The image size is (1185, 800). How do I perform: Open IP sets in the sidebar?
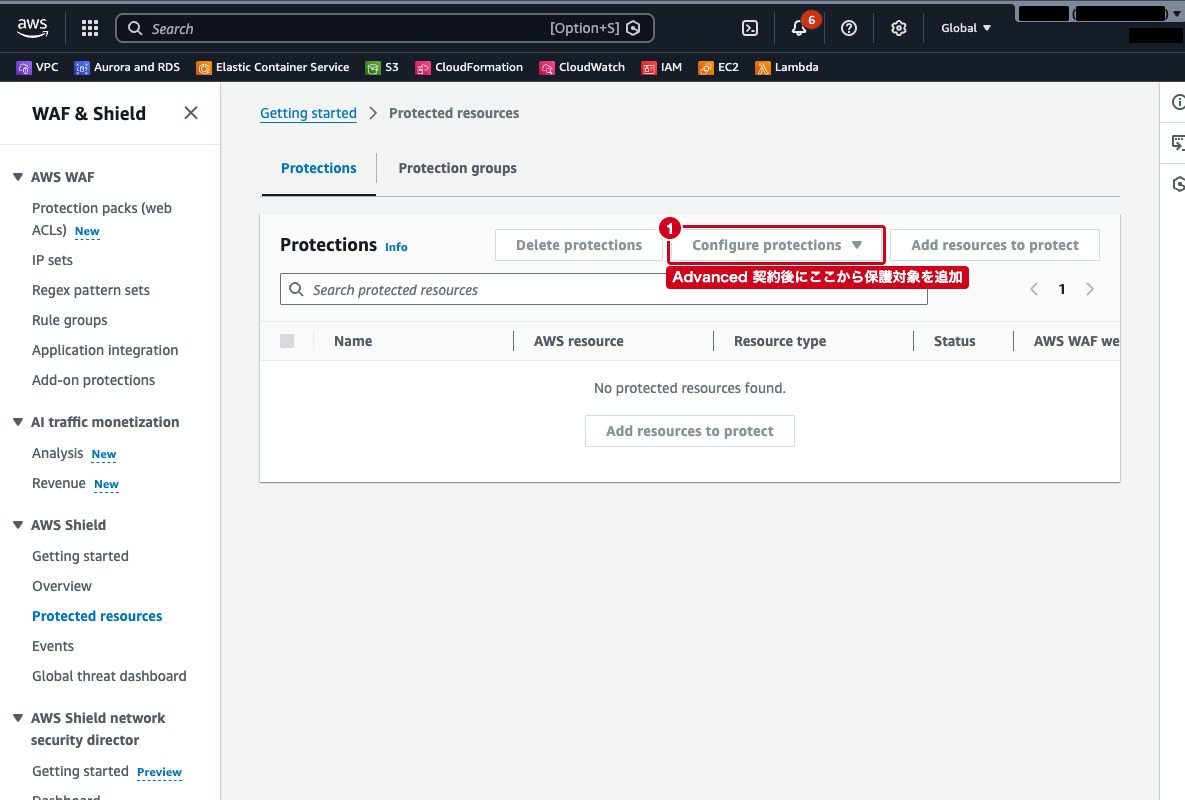tap(52, 260)
